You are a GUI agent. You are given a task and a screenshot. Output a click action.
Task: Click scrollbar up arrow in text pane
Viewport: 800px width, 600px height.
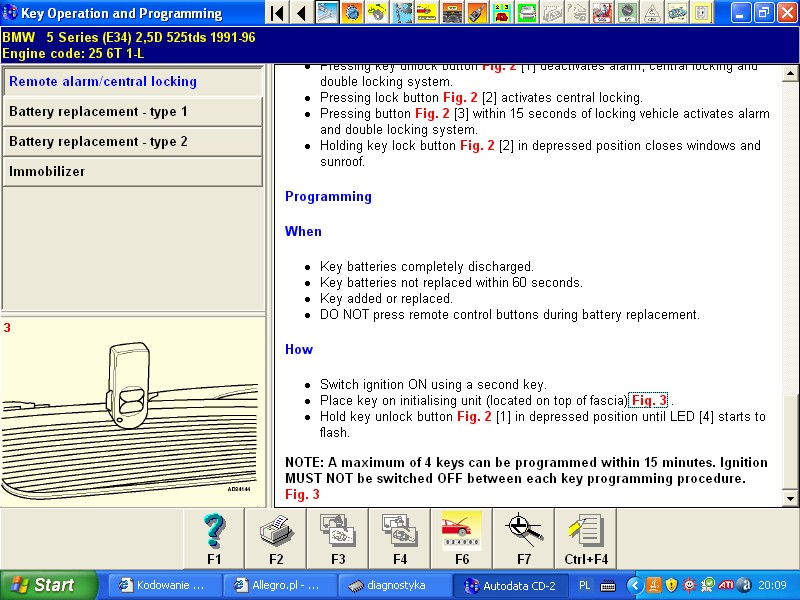tap(790, 73)
